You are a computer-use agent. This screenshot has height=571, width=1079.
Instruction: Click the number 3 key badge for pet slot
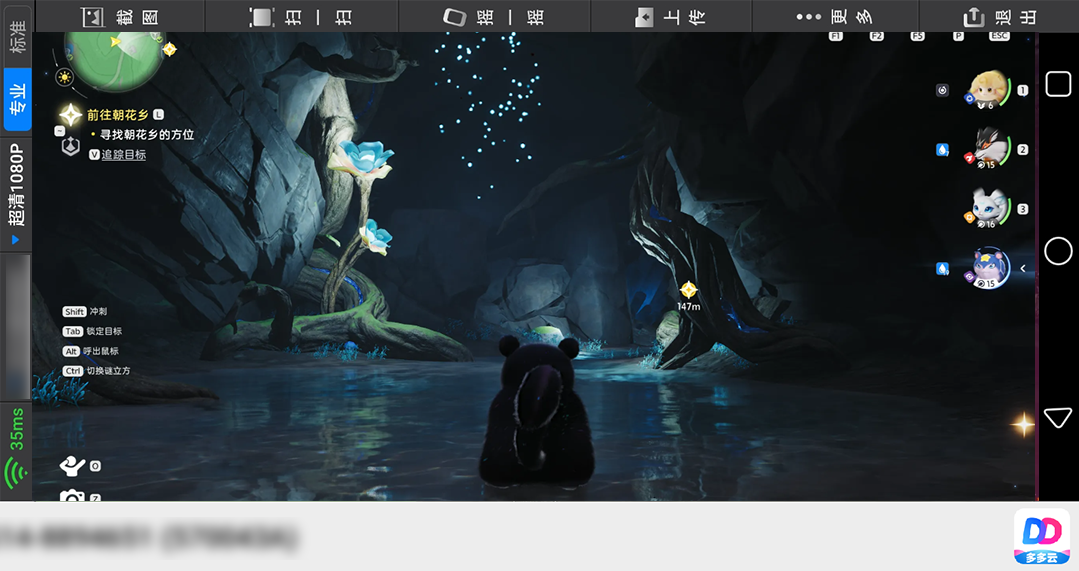click(1023, 209)
